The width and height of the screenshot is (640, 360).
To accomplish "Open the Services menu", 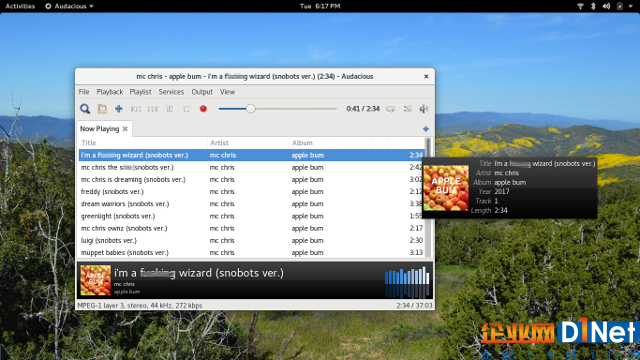I will coord(171,92).
